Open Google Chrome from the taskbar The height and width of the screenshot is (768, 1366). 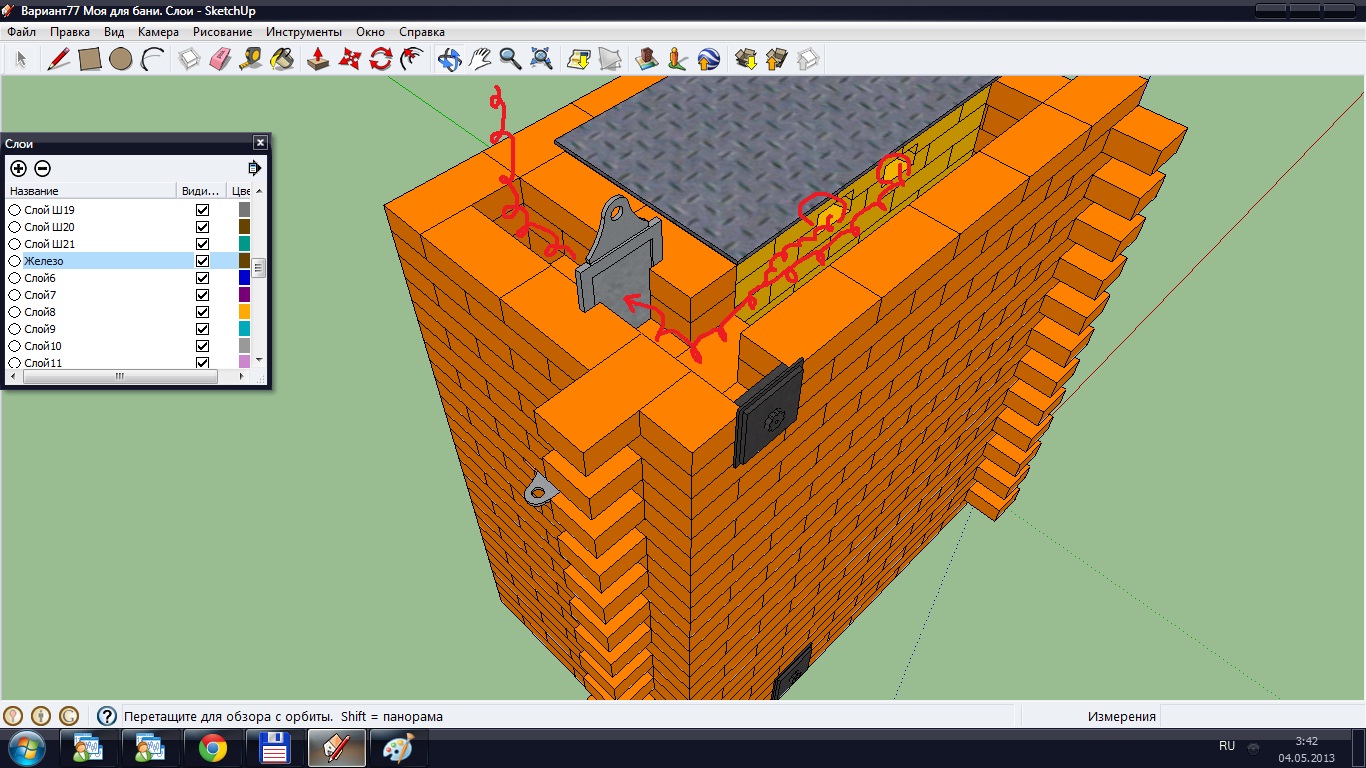click(213, 747)
